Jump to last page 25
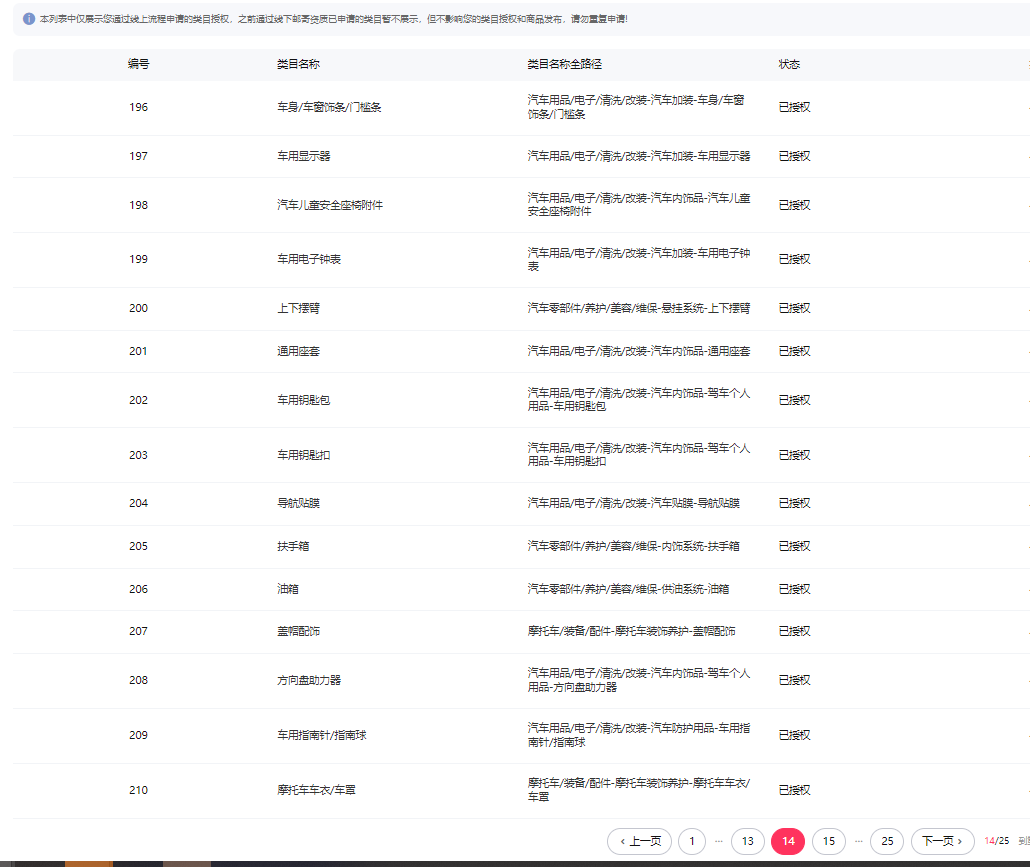 pyautogui.click(x=887, y=841)
